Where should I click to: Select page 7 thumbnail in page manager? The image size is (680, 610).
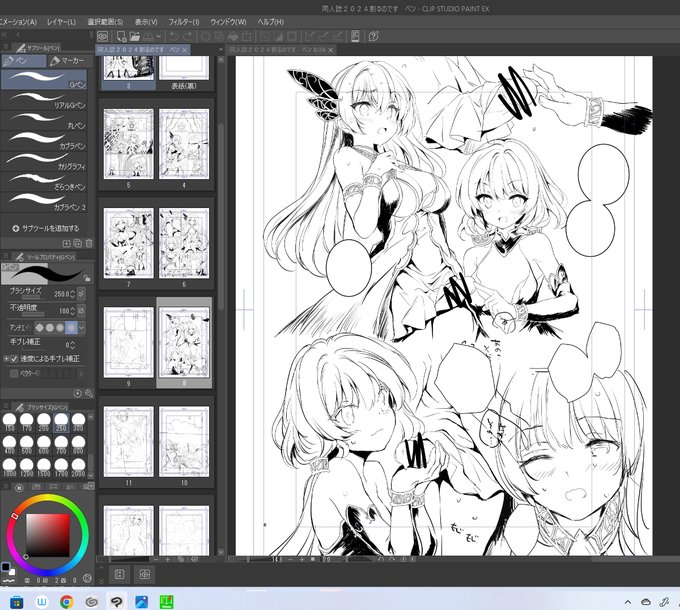(x=128, y=243)
